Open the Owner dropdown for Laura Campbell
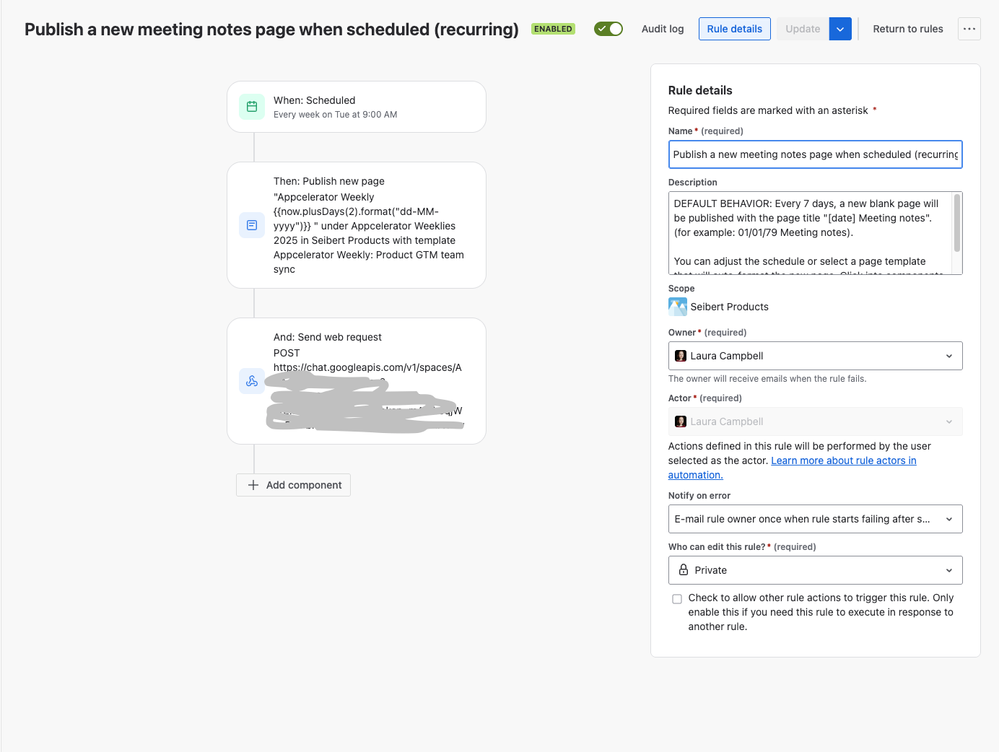 pyautogui.click(x=815, y=356)
